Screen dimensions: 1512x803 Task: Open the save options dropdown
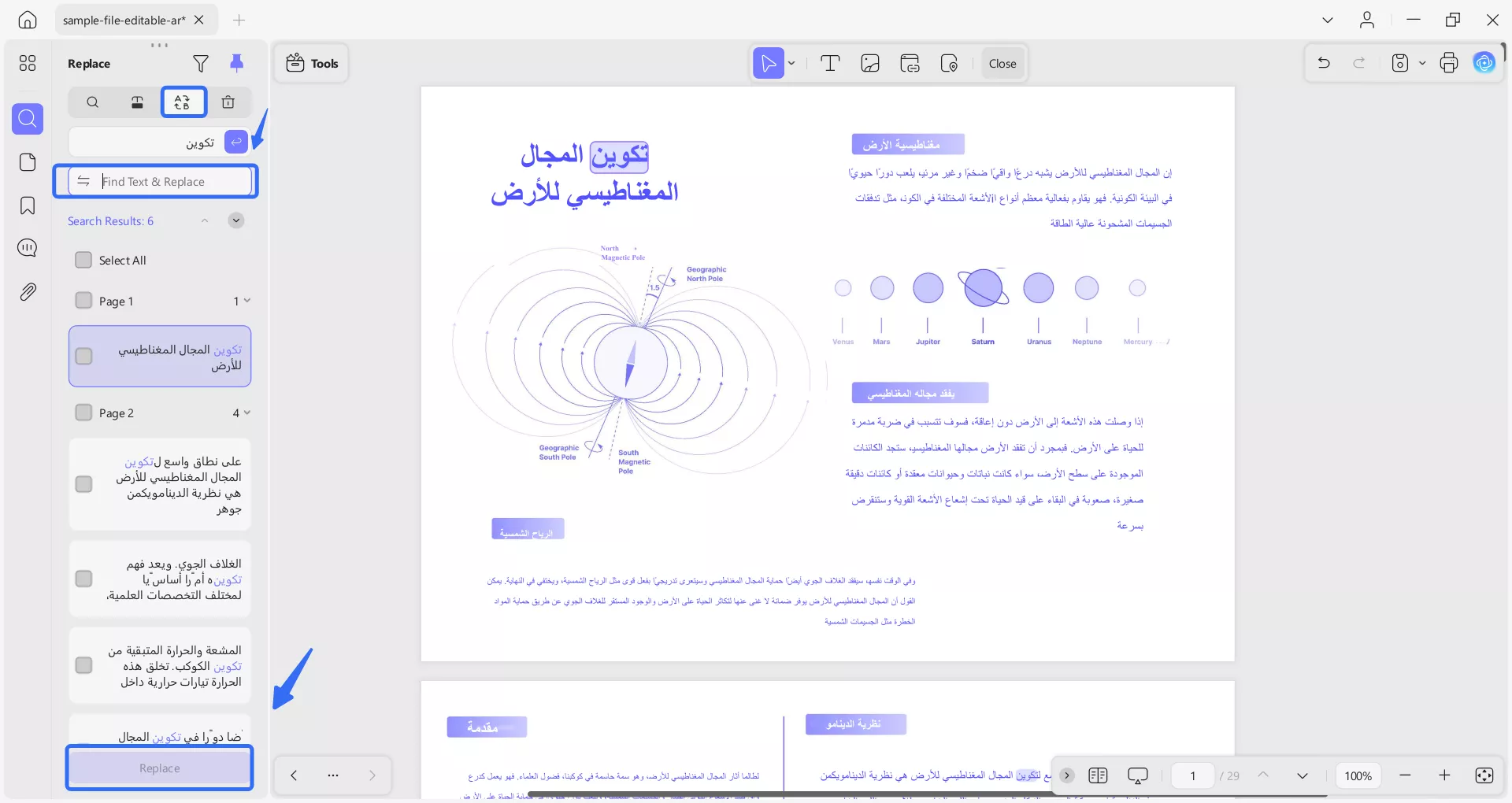1422,63
